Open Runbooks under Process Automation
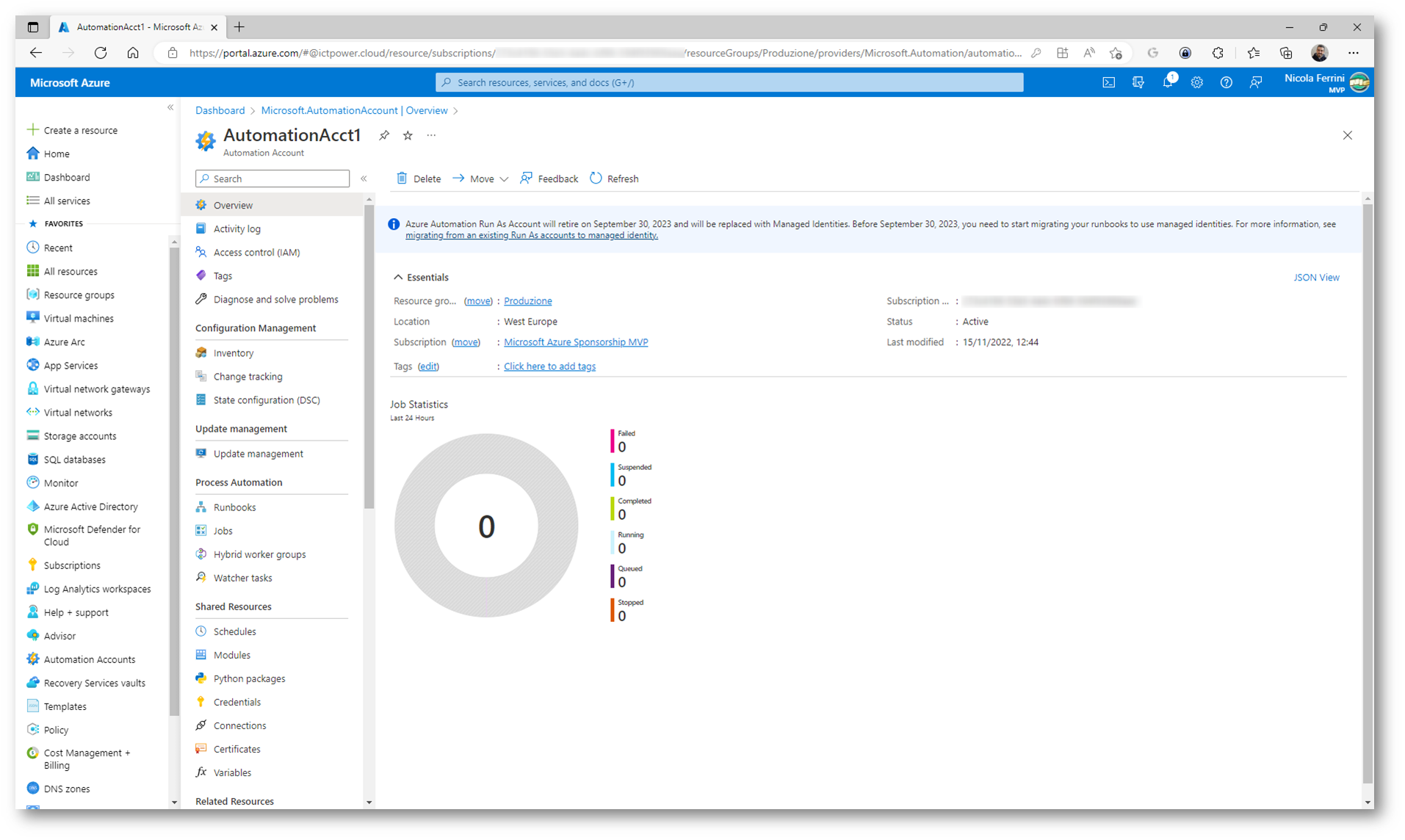 234,507
